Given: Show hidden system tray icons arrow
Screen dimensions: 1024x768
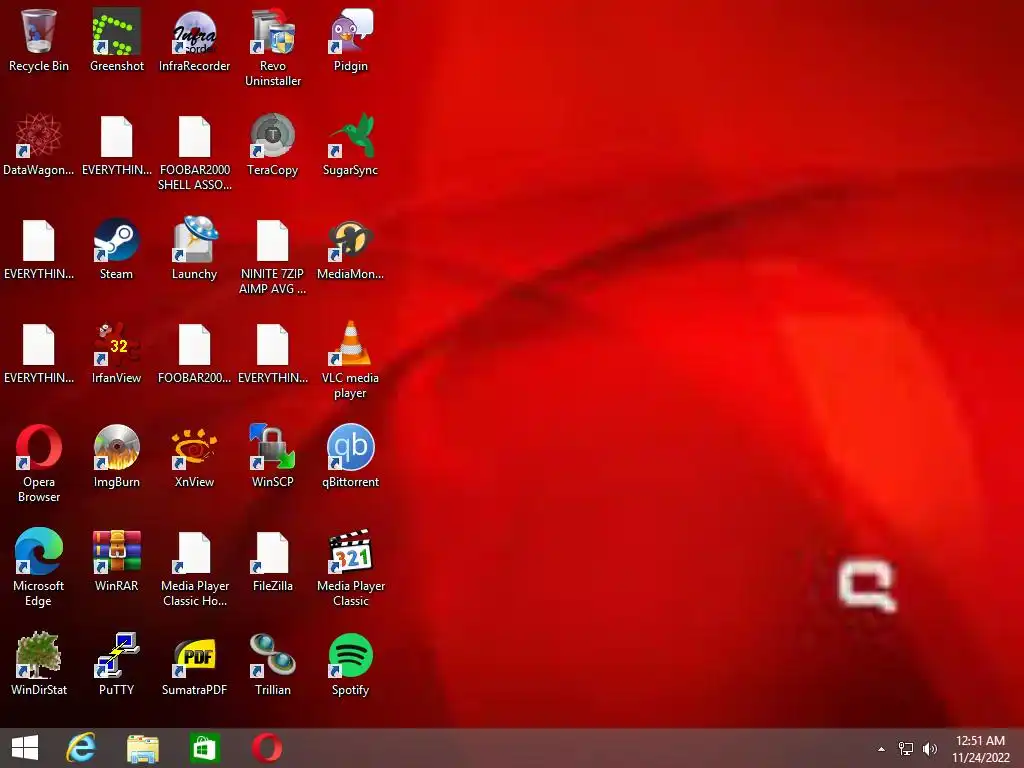Looking at the screenshot, I should tap(882, 749).
